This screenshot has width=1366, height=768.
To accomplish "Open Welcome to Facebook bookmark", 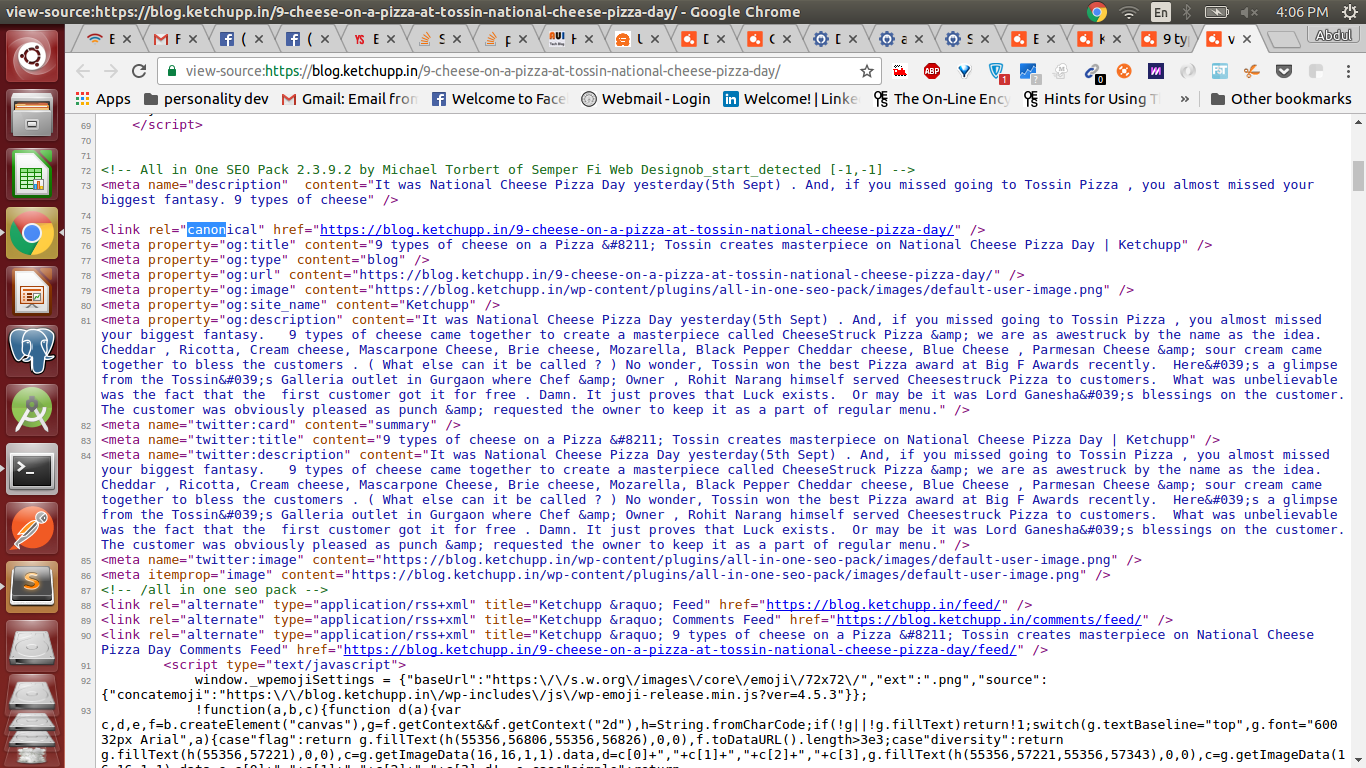I will pos(499,99).
